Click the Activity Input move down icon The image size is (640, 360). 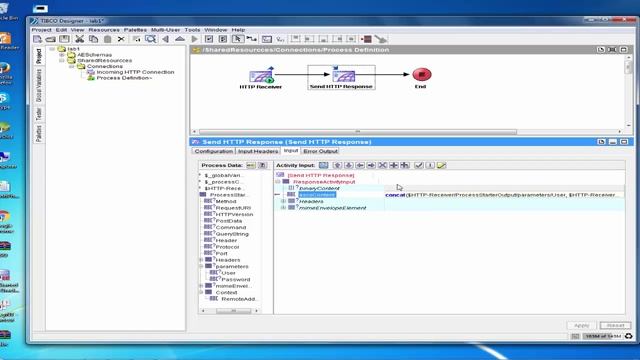349,165
